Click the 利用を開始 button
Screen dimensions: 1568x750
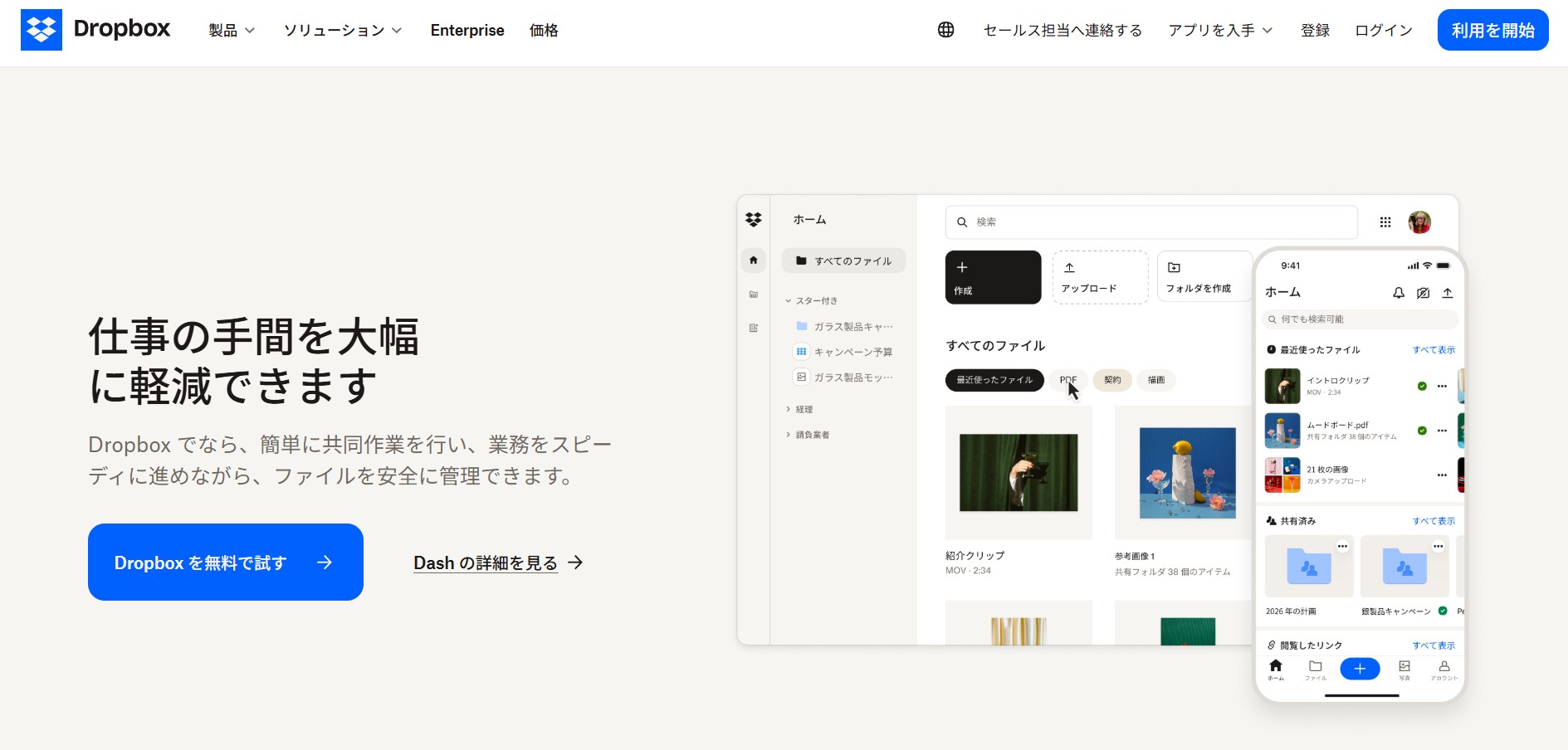click(1492, 30)
